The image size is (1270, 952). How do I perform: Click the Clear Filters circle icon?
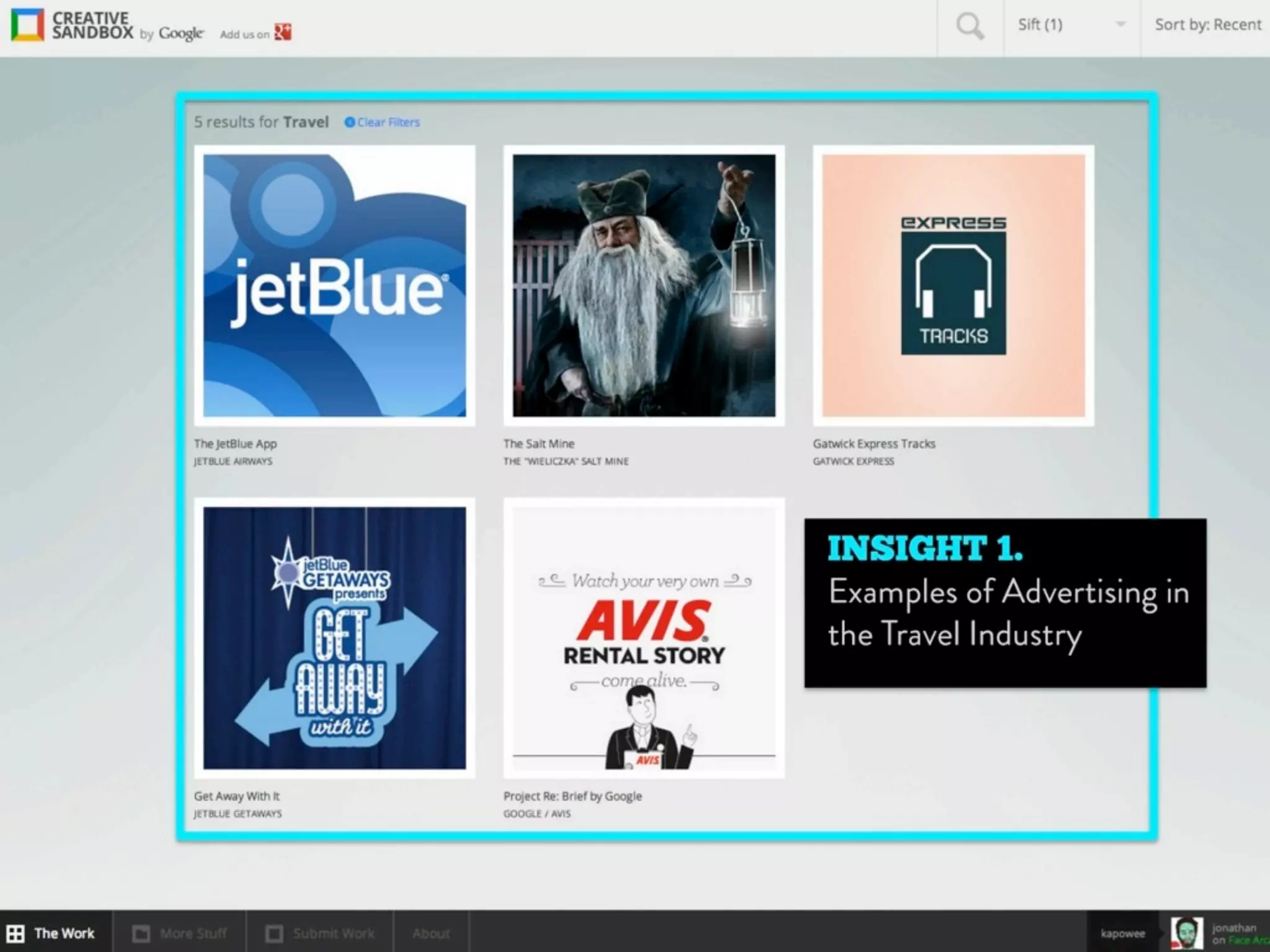point(350,122)
